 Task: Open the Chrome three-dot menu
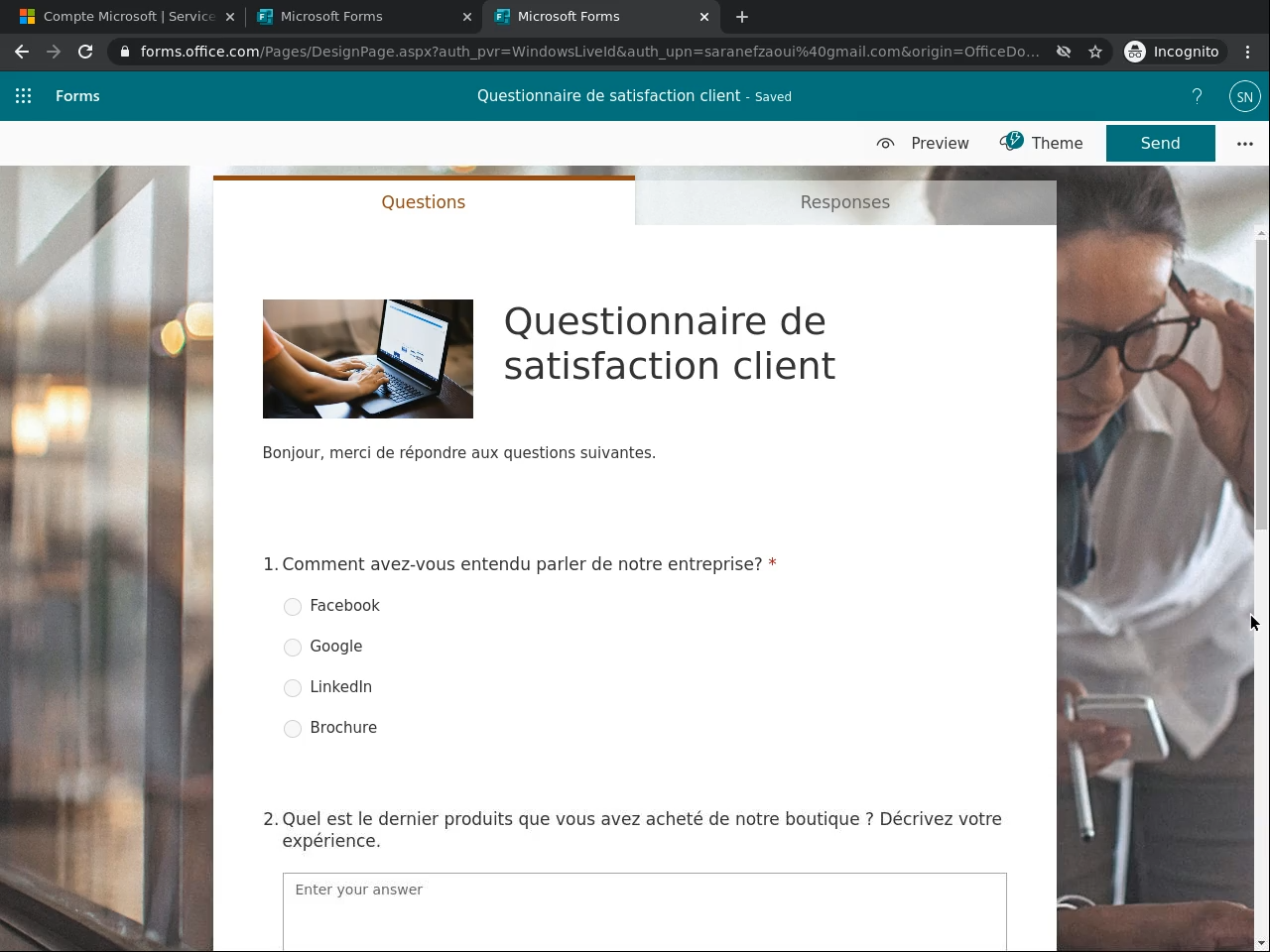click(x=1248, y=52)
